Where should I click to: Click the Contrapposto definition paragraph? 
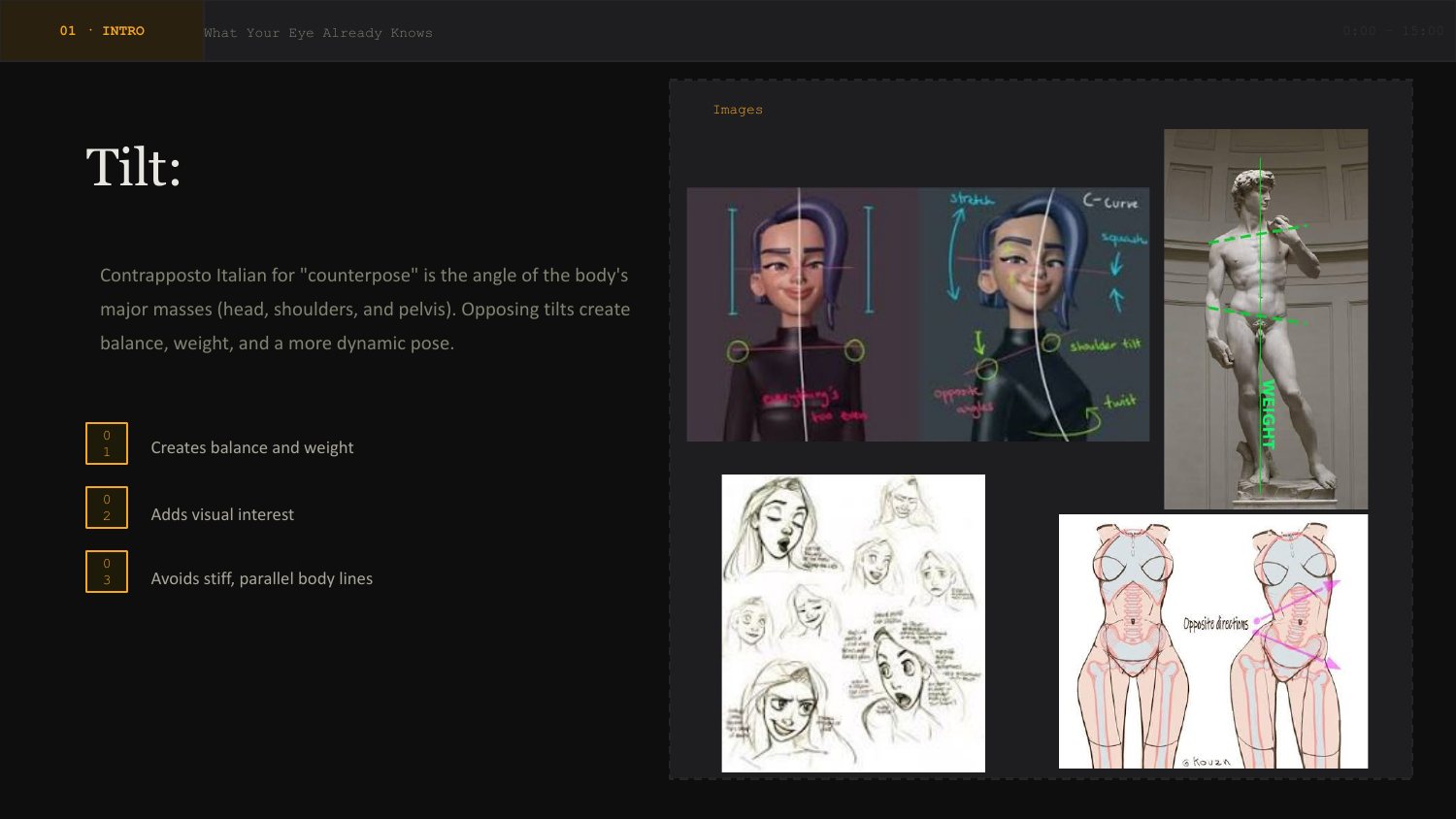point(365,309)
